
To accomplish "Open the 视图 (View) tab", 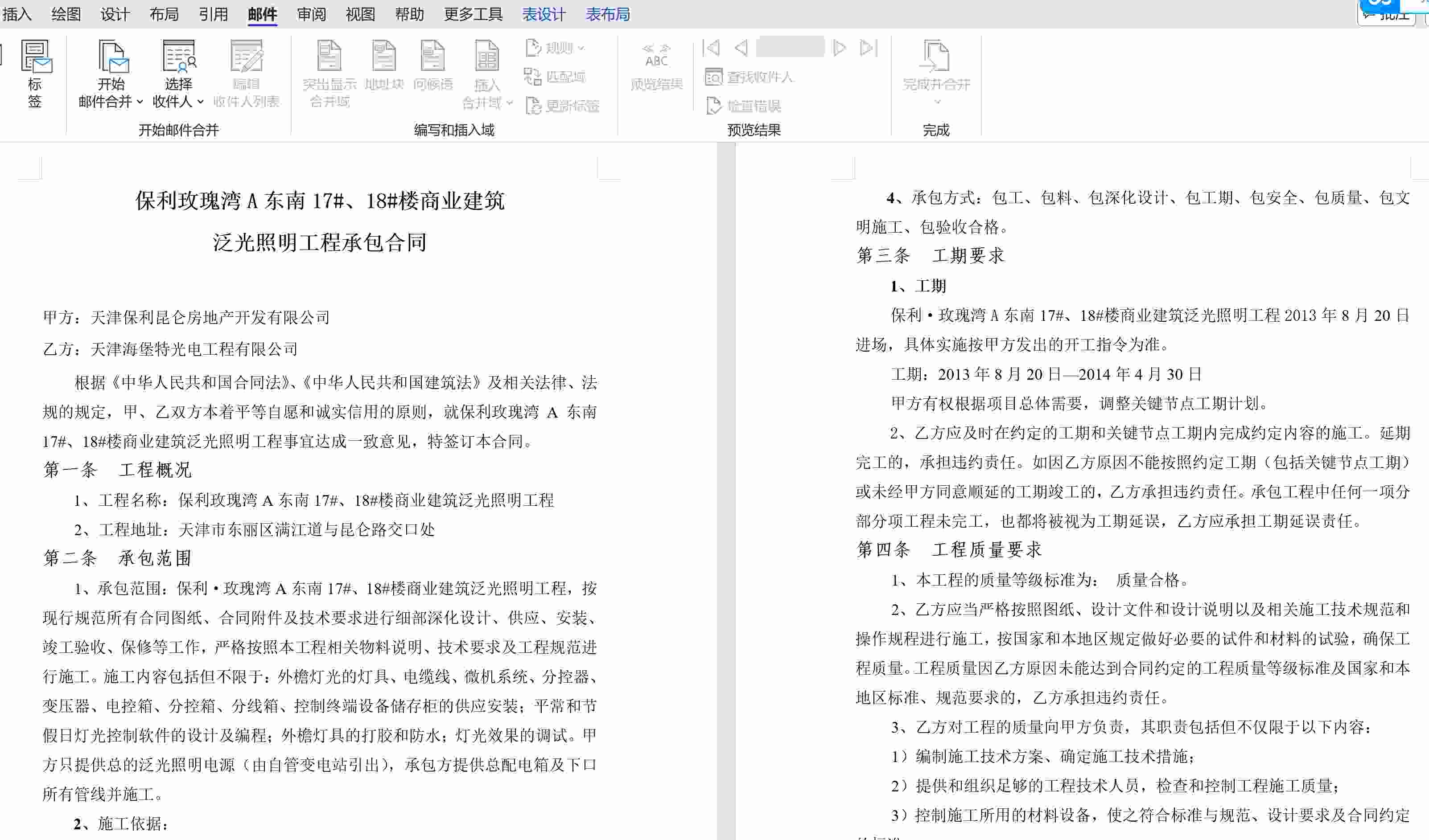I will coord(360,14).
